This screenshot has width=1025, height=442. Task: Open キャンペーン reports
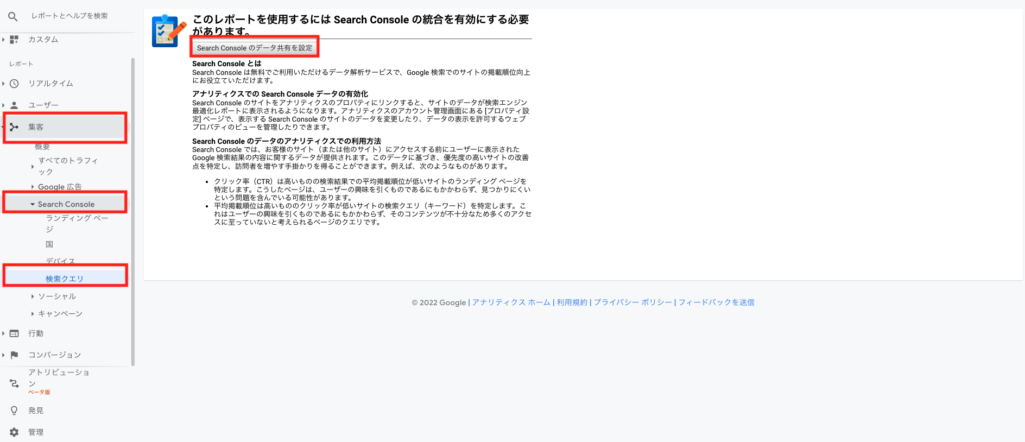click(60, 314)
